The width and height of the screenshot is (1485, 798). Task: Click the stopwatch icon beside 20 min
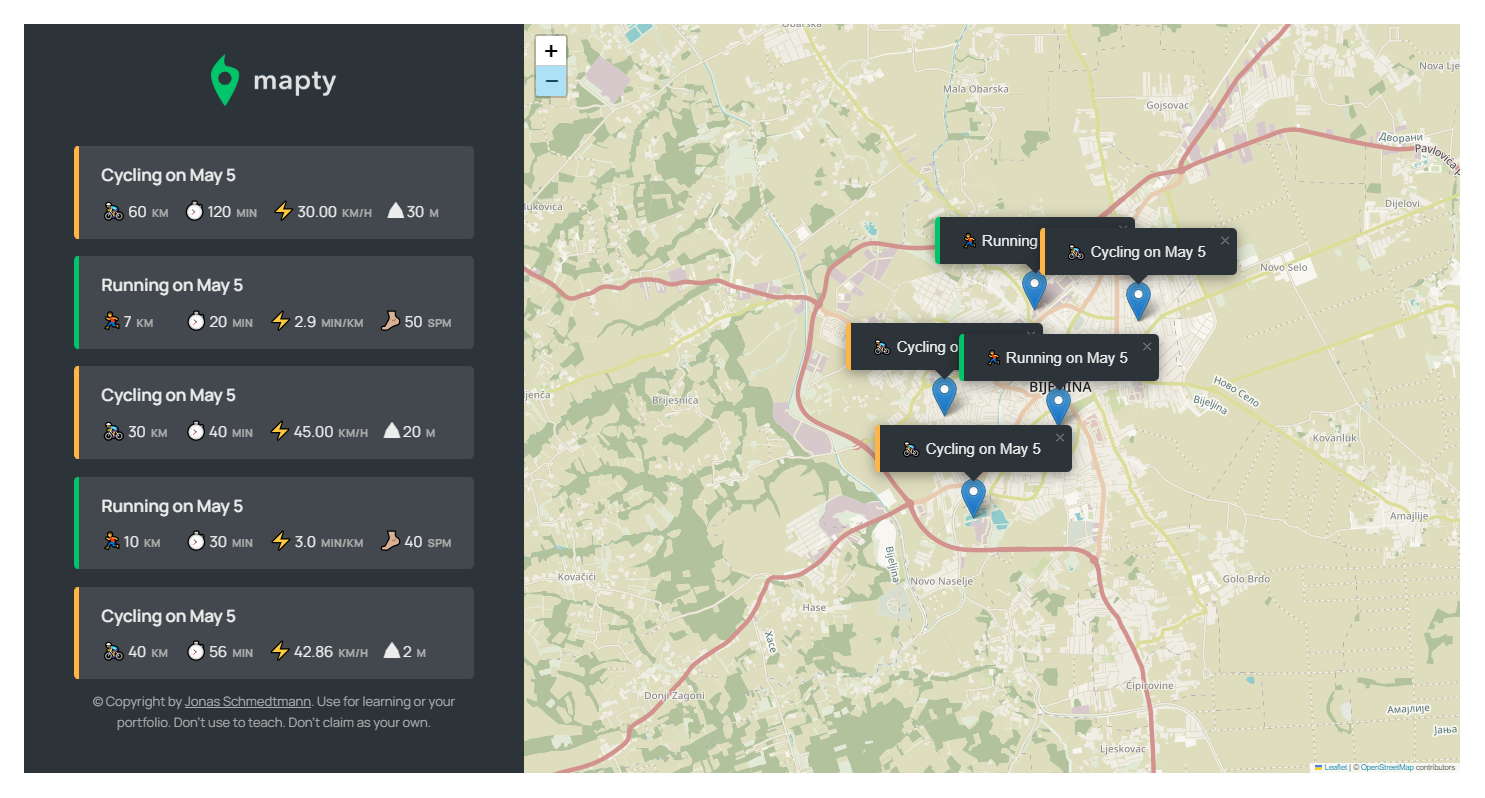(x=195, y=322)
